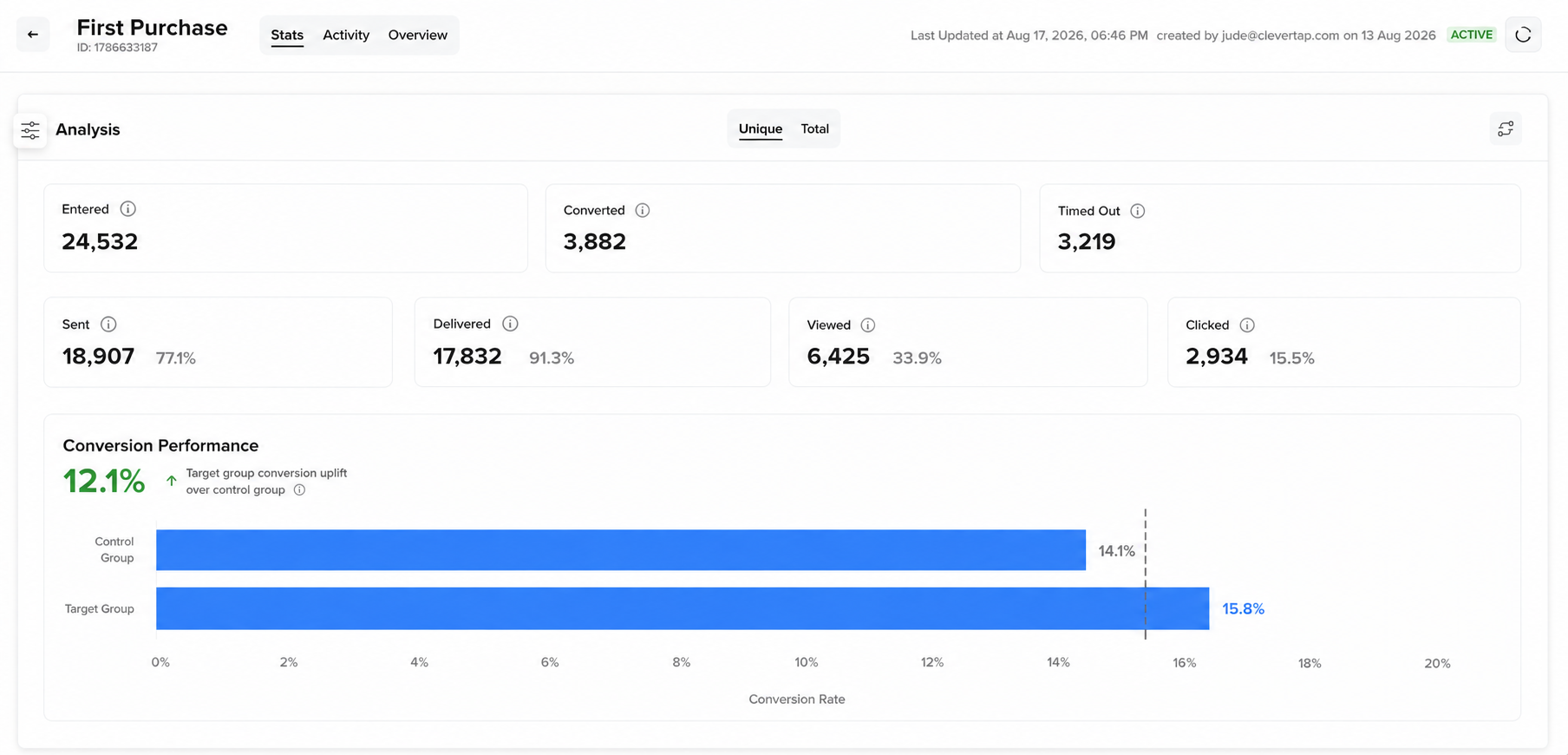Click the Control Group conversion bar

pos(621,550)
